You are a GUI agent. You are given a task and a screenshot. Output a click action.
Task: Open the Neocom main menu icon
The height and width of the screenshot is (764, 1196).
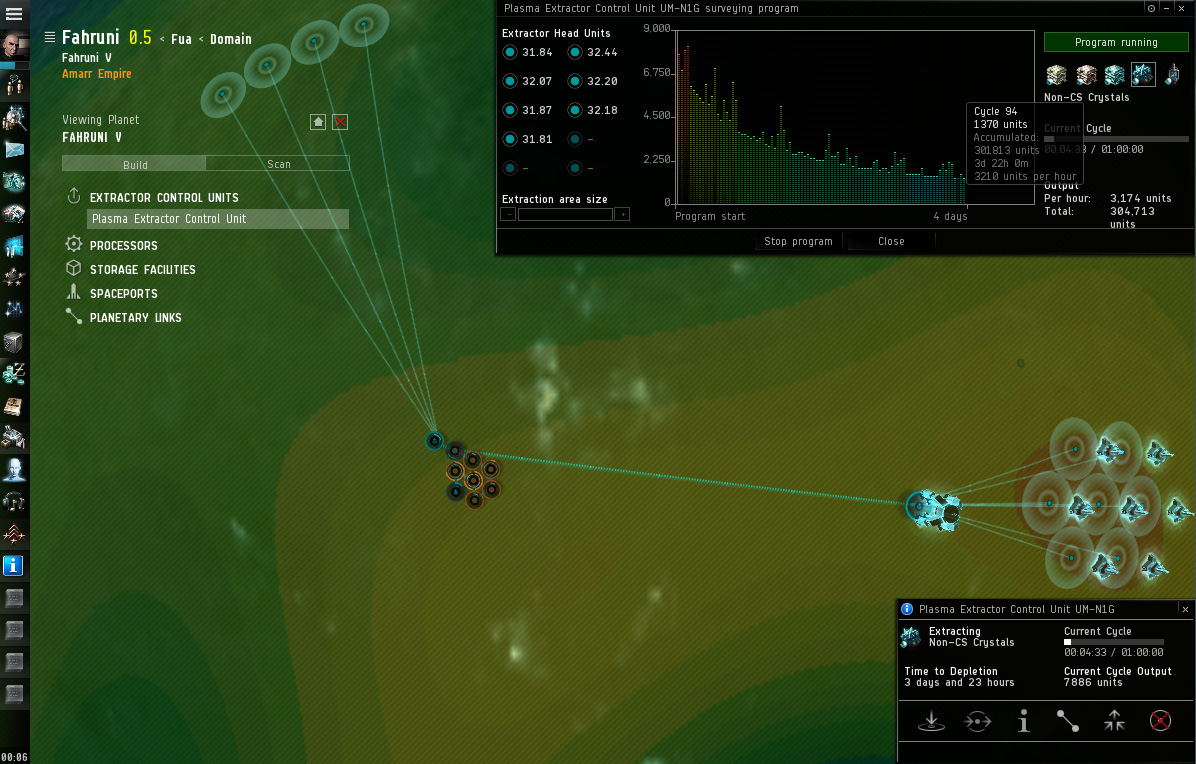(14, 14)
